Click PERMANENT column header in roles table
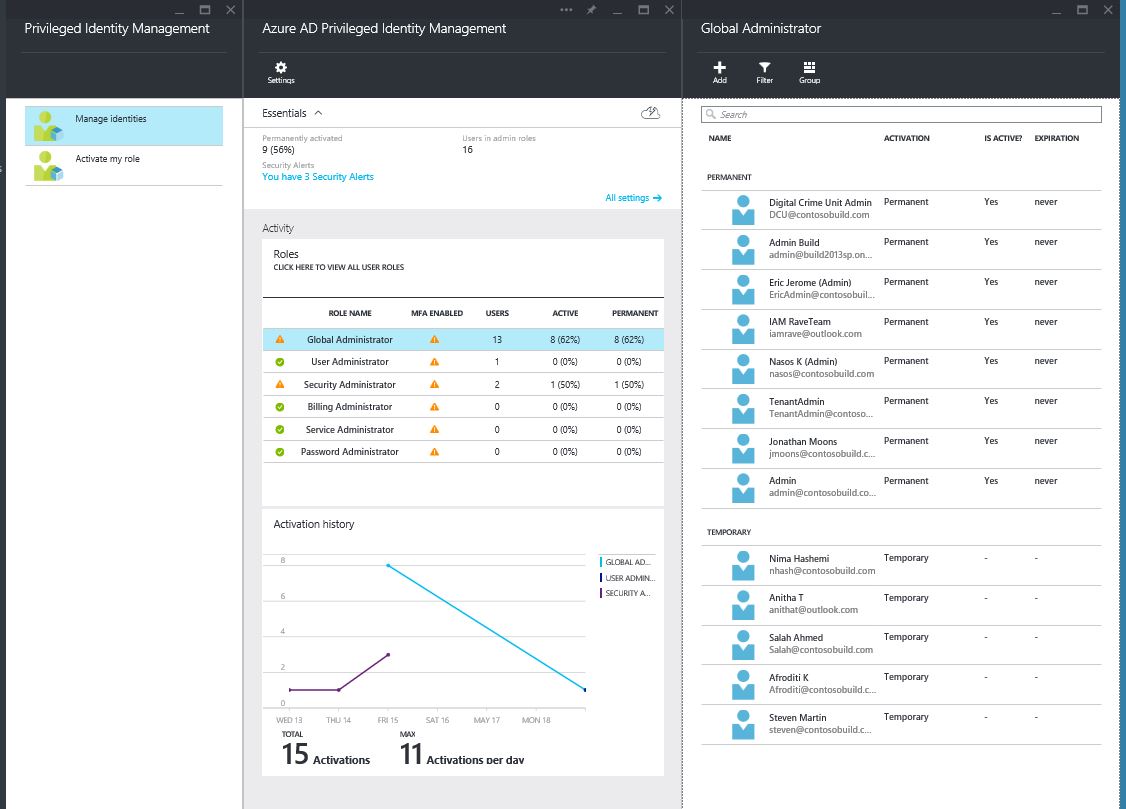This screenshot has height=809, width=1126. coord(635,314)
